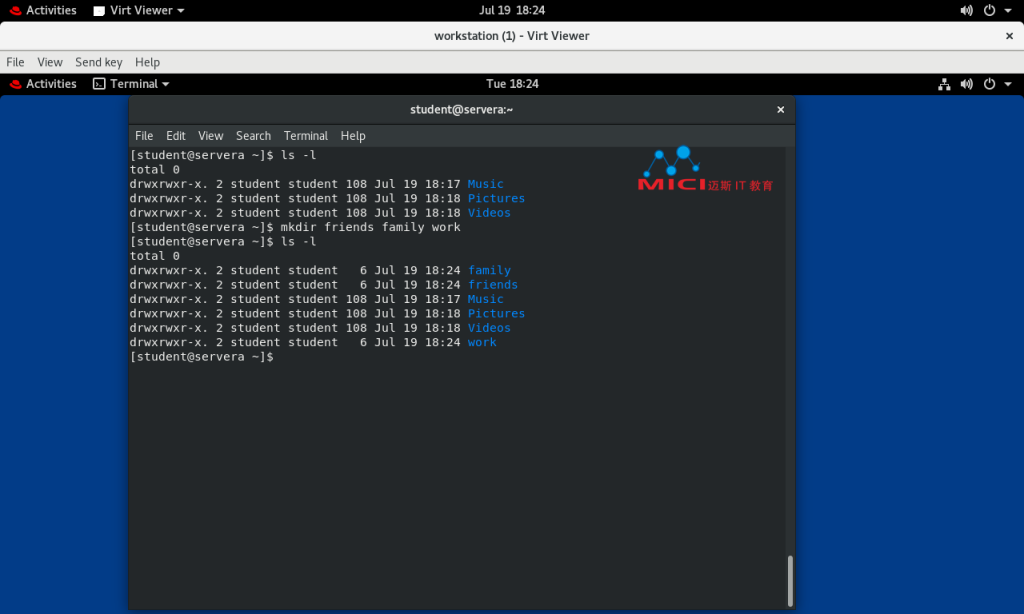Open the Send key menu
Screen dimensions: 1024x614
[x=98, y=62]
